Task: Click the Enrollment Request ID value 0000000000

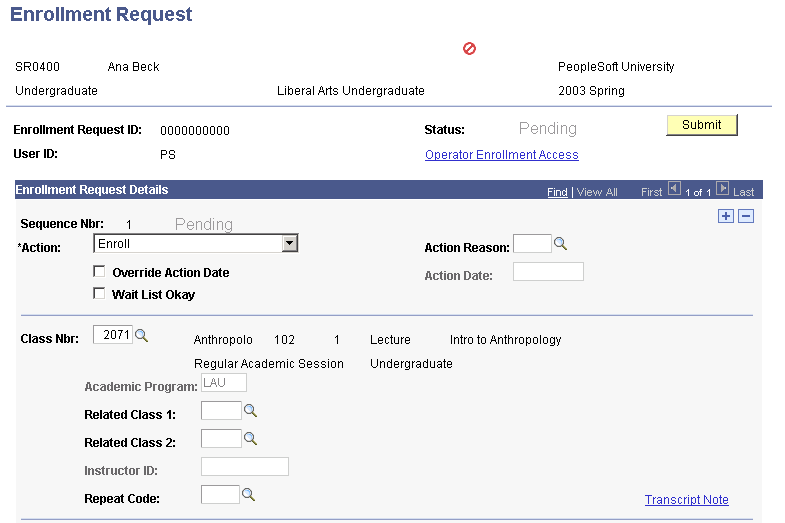Action: click(195, 131)
